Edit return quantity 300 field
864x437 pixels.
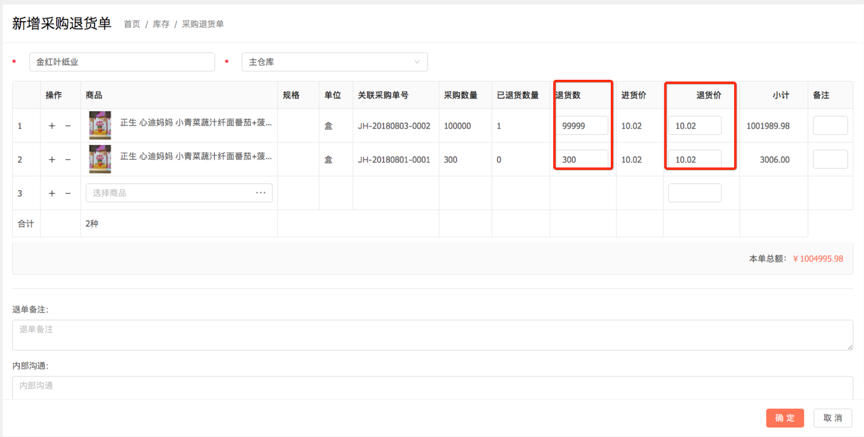click(x=582, y=159)
